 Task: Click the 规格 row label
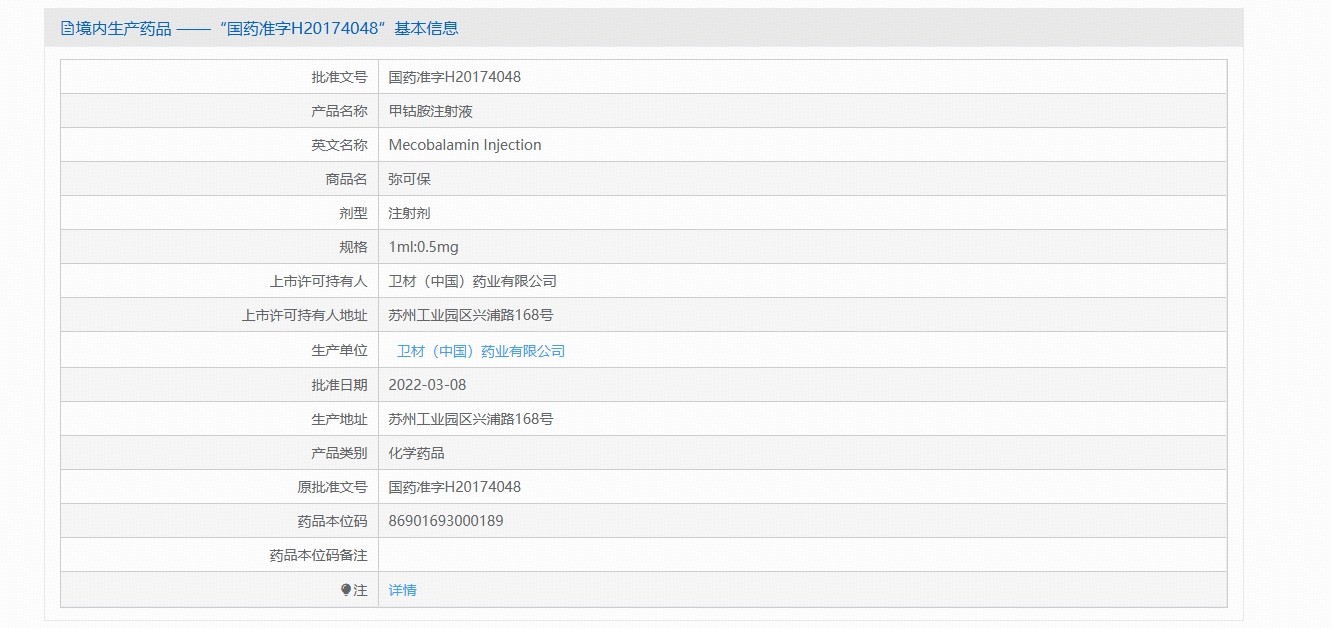coord(353,247)
